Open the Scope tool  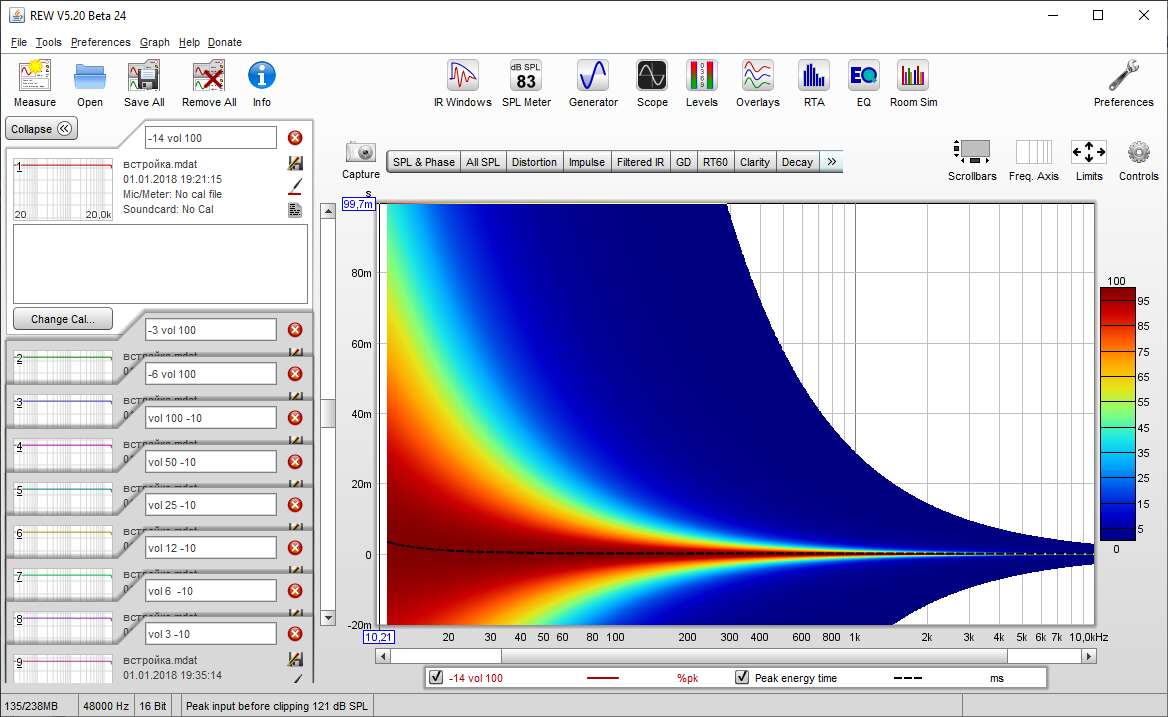[x=652, y=83]
